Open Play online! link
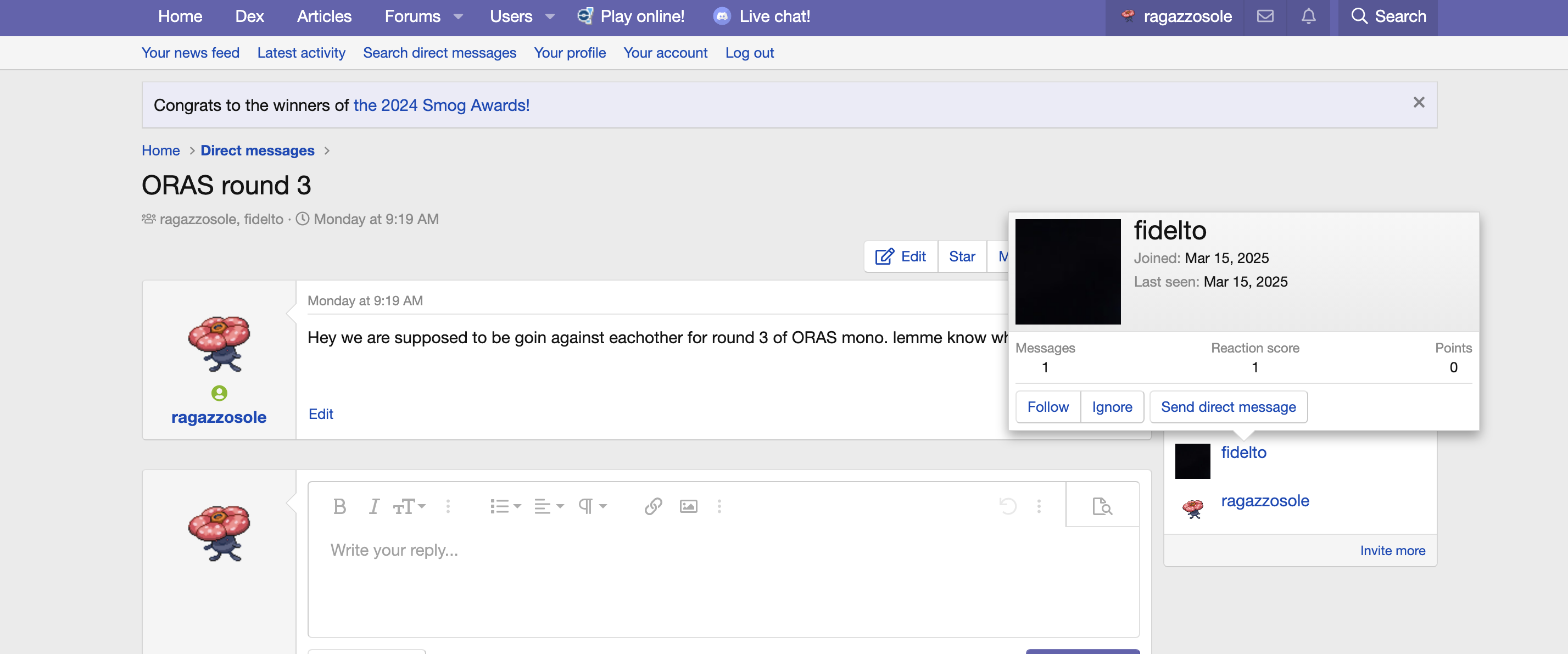Image resolution: width=1568 pixels, height=654 pixels. point(630,16)
